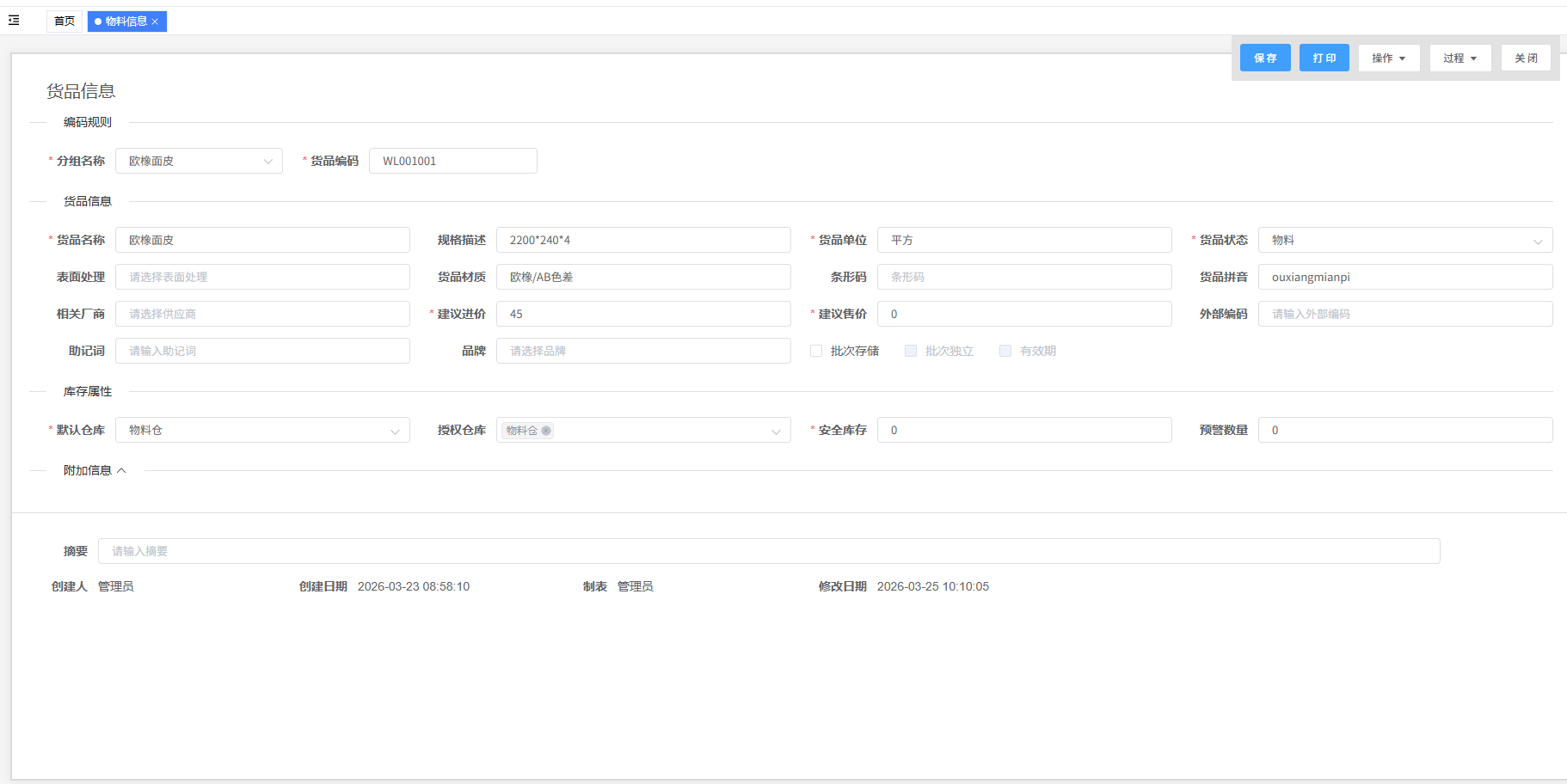Image resolution: width=1567 pixels, height=784 pixels.
Task: Check the 有效期 checkbox
Action: pos(1005,351)
